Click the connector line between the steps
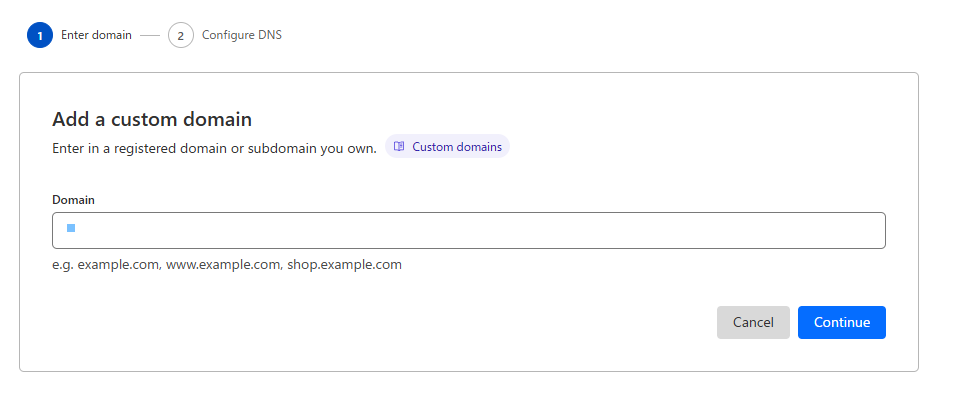This screenshot has height=408, width=954. [x=150, y=35]
